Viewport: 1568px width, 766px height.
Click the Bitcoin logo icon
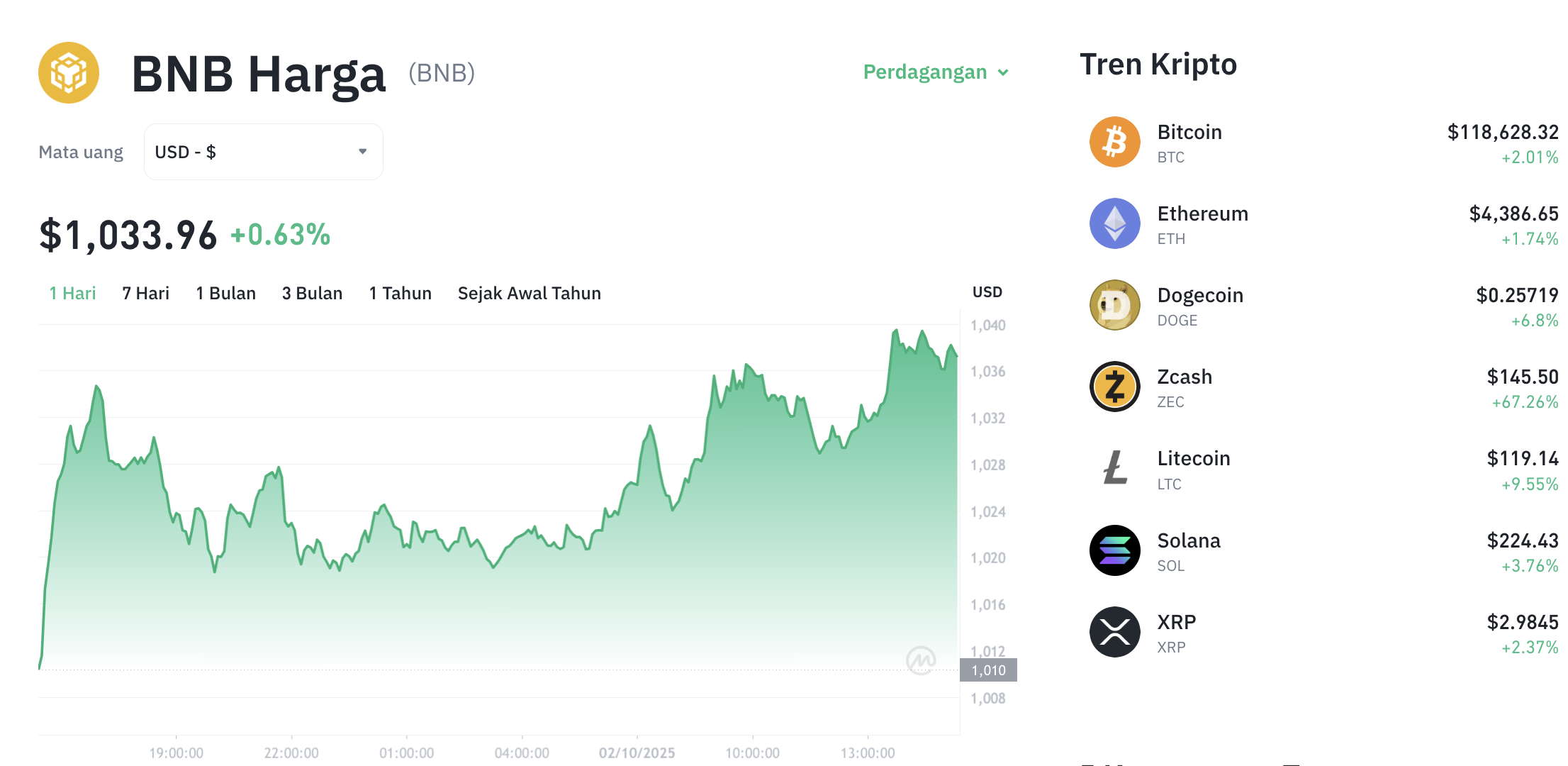(1114, 142)
